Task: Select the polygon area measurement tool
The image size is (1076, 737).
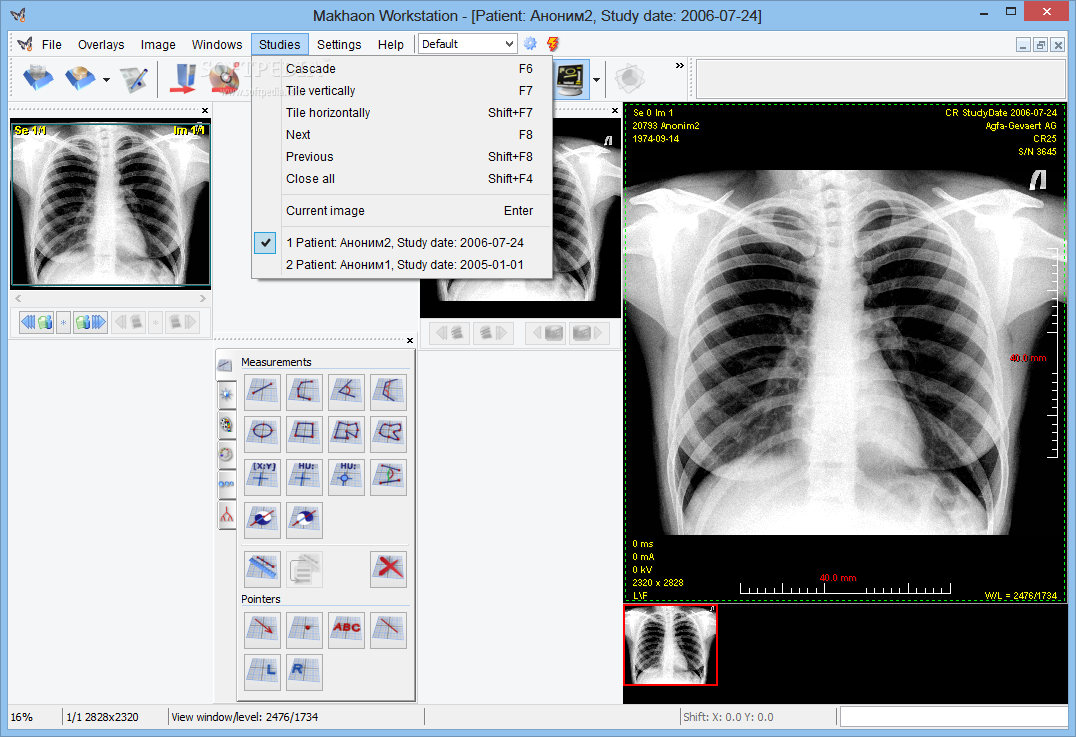Action: coord(347,434)
